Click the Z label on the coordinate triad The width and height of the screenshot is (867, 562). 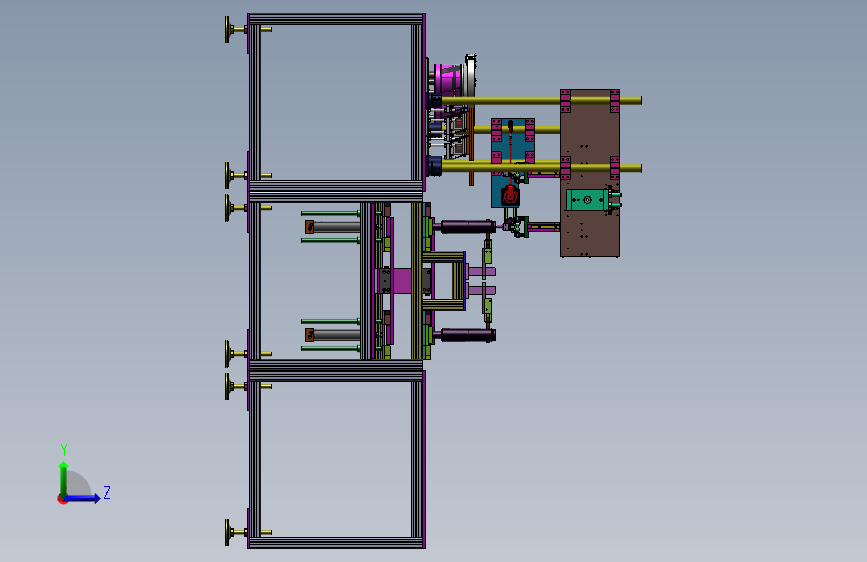tap(107, 492)
